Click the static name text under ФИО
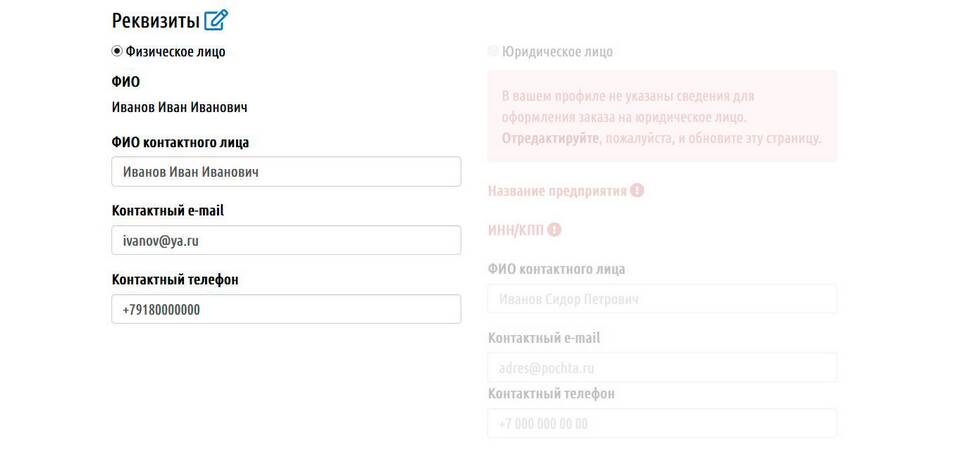Image resolution: width=960 pixels, height=452 pixels. [x=179, y=108]
